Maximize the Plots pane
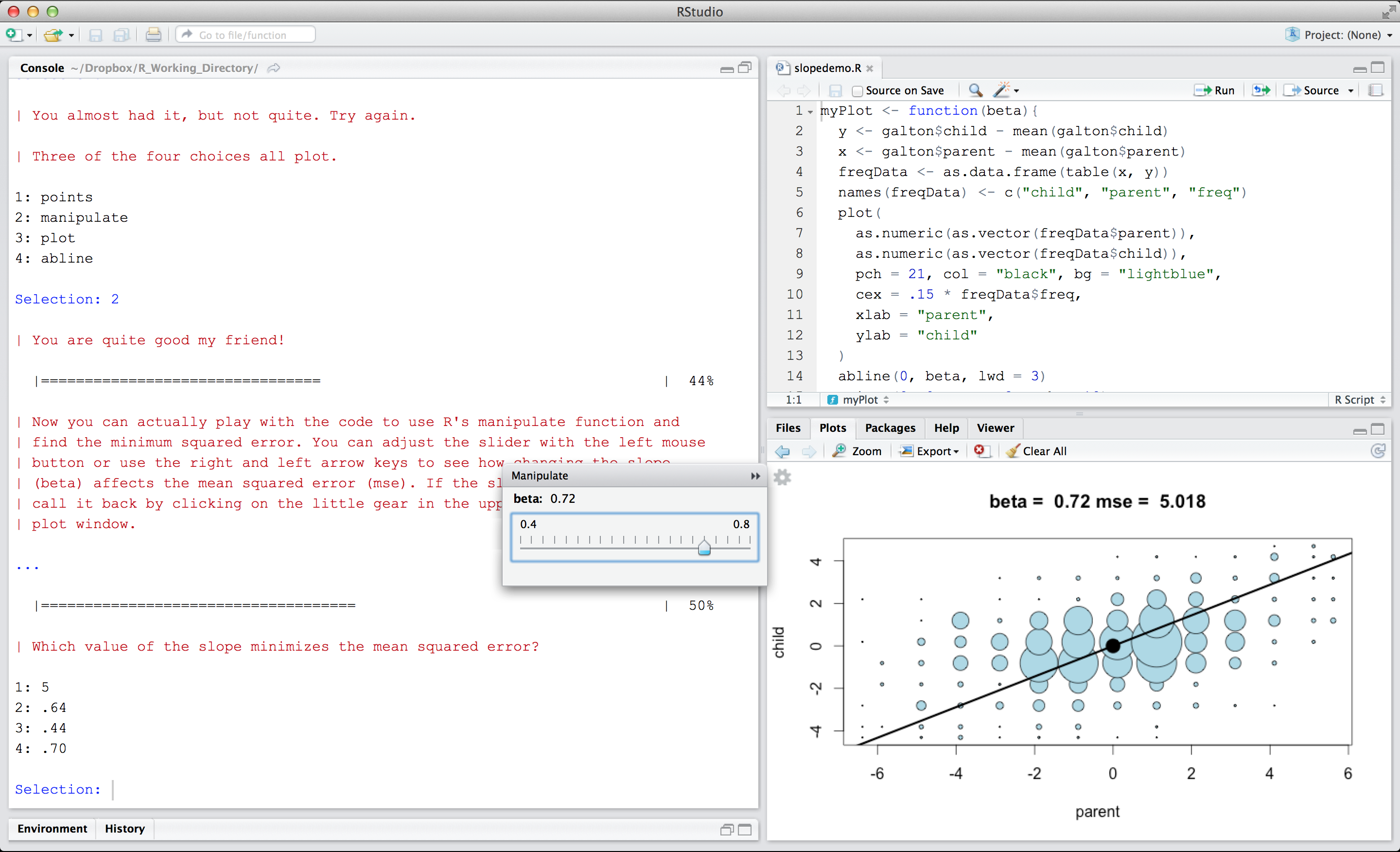 (1378, 428)
